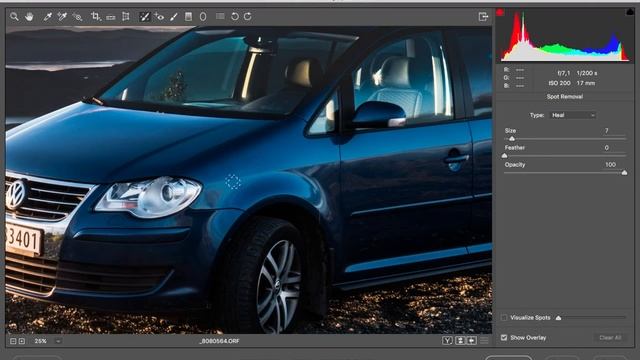Cycle the before/after view with the Y icon
640x360 pixels.
pyautogui.click(x=447, y=340)
